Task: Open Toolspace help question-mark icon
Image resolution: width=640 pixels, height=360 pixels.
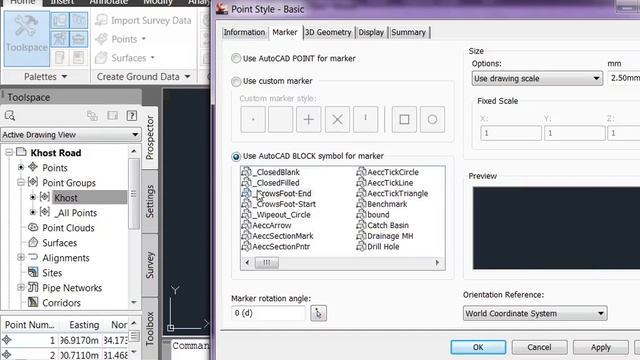Action: click(131, 116)
